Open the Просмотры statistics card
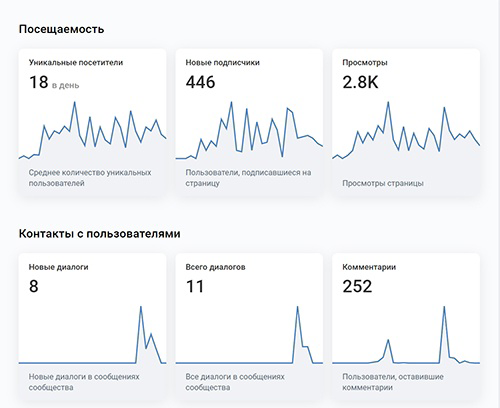Screen dimensions: 500x408 [x=406, y=122]
